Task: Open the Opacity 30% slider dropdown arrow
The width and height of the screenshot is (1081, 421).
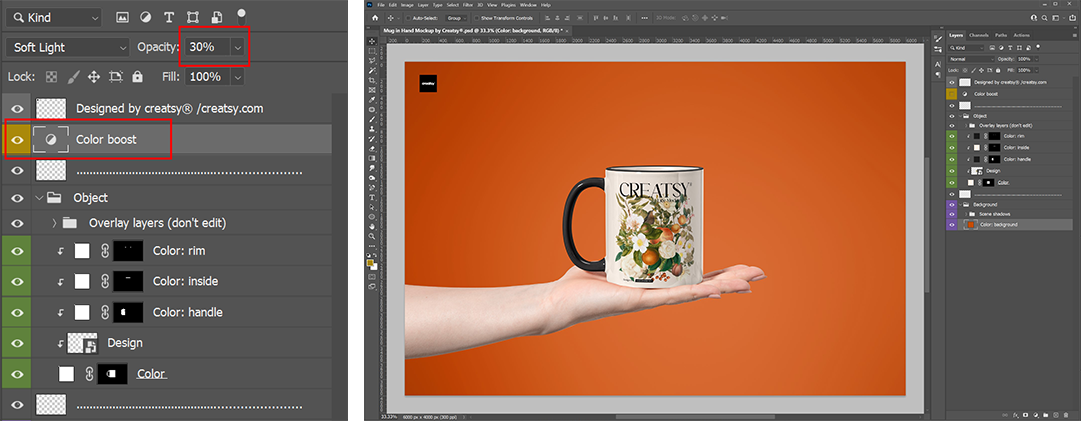Action: pyautogui.click(x=237, y=48)
